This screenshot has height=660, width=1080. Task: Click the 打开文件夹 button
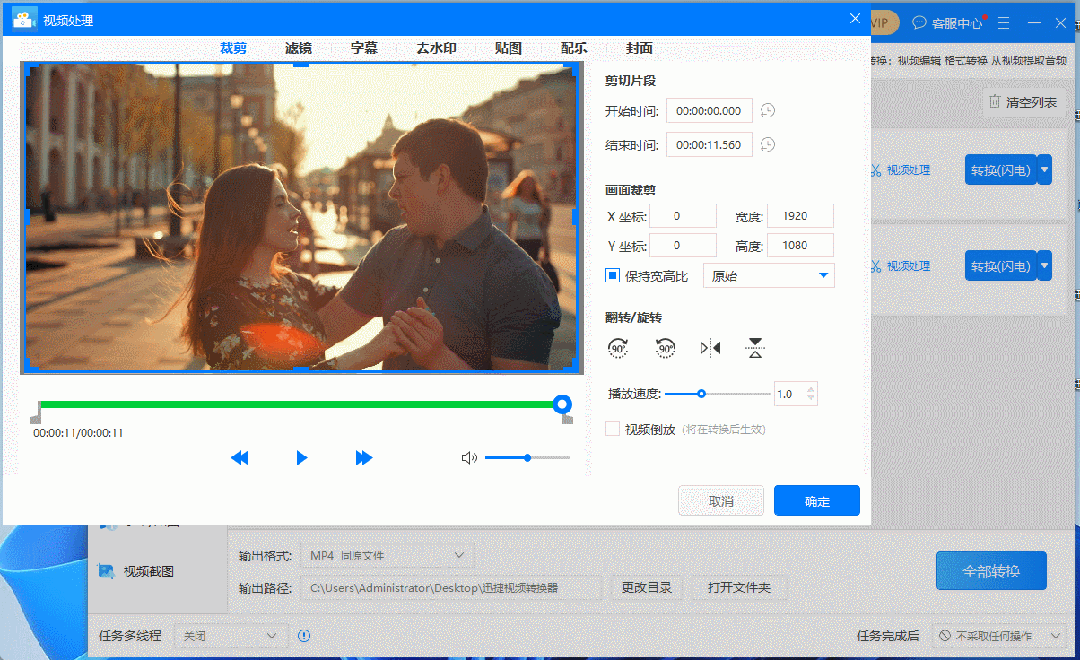click(x=739, y=588)
